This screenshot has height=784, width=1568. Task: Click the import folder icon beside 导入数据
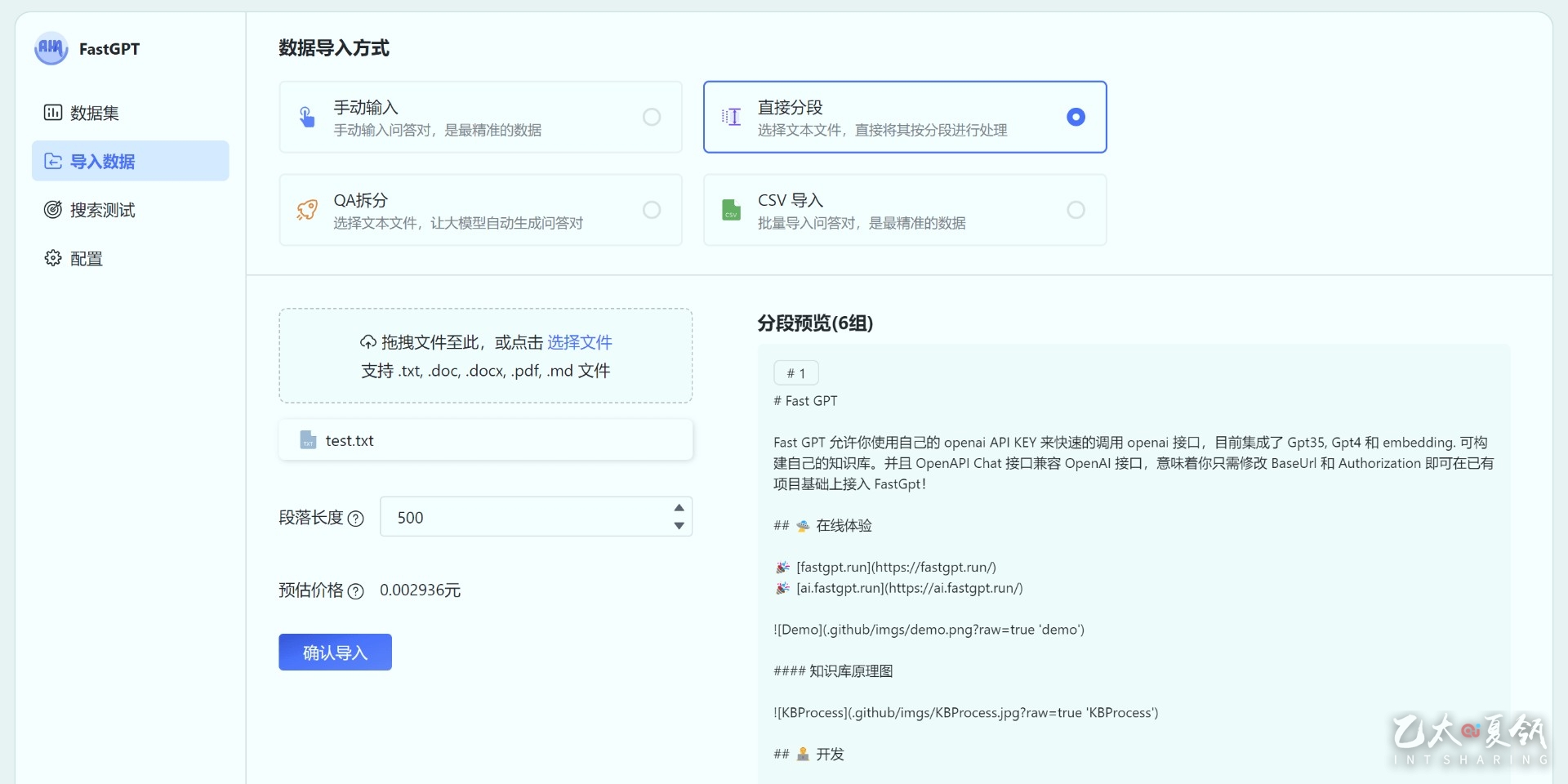(52, 161)
